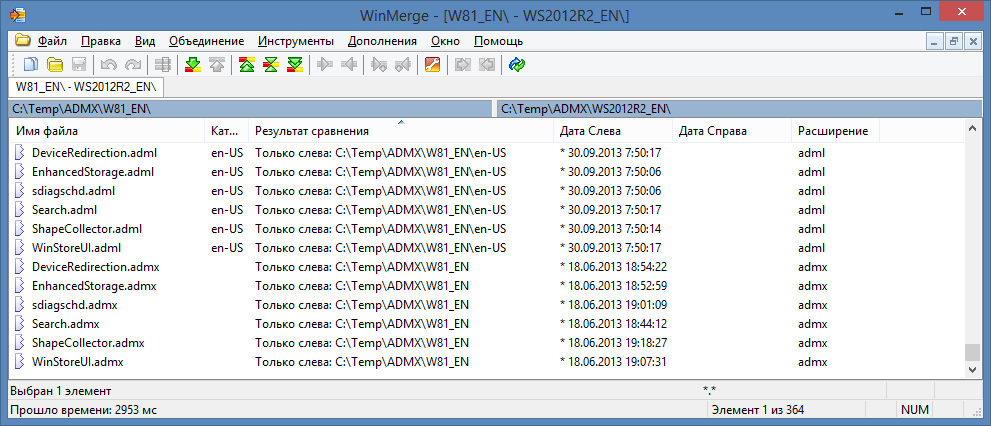Go to Current Difference icon
Screen dimensions: 991x426
pyautogui.click(x=271, y=64)
